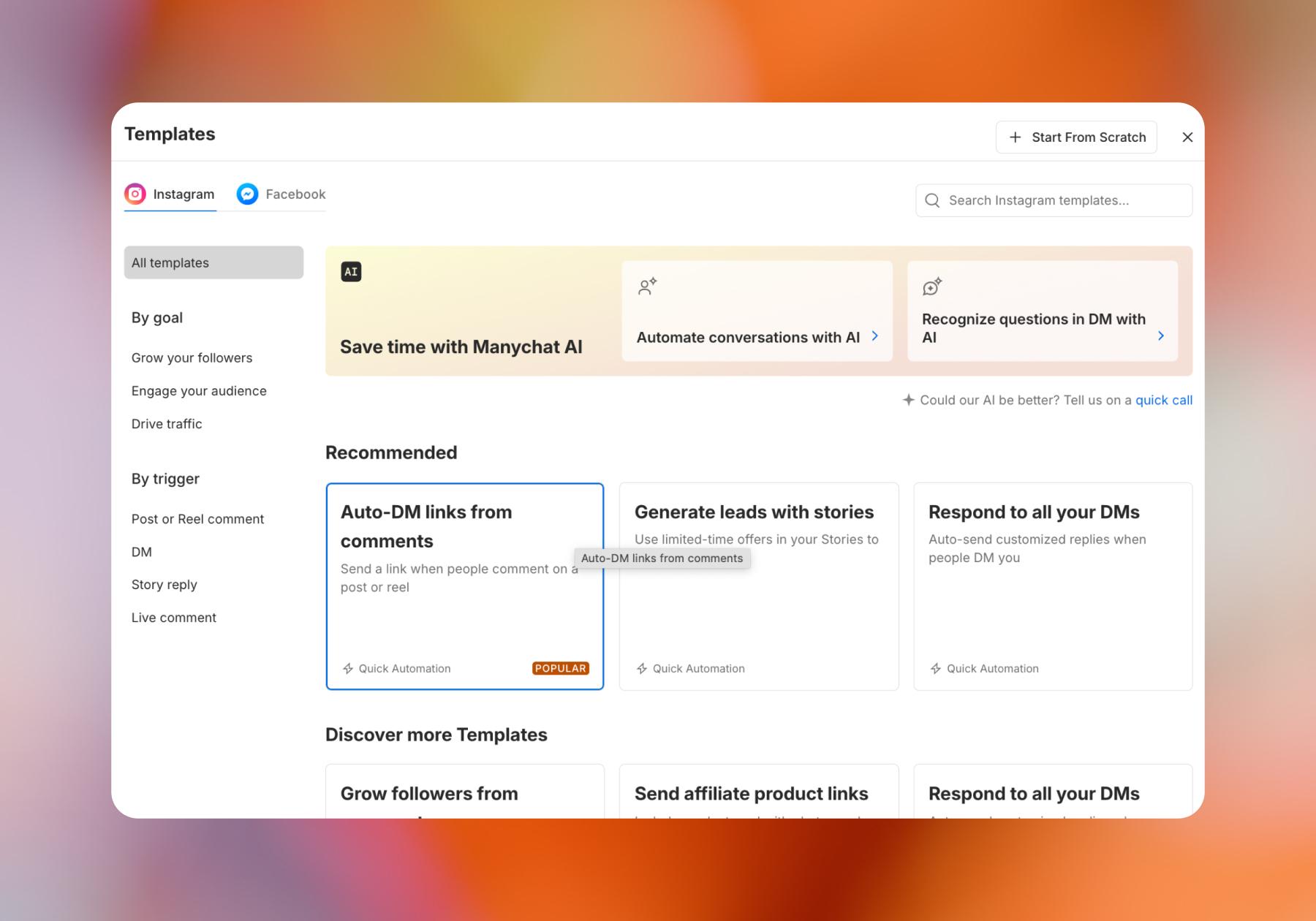The width and height of the screenshot is (1316, 921).
Task: Open the quick call link
Action: 1164,400
